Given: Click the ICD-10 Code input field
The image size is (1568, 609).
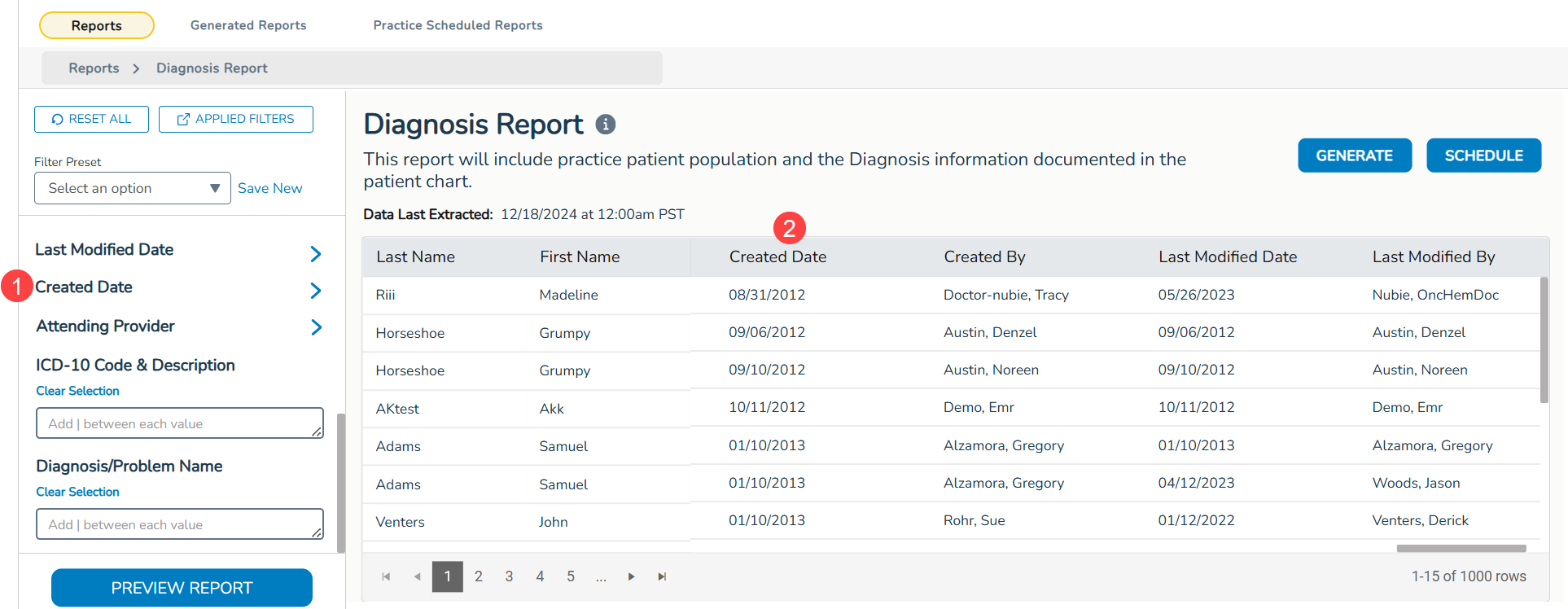Looking at the screenshot, I should click(x=179, y=423).
